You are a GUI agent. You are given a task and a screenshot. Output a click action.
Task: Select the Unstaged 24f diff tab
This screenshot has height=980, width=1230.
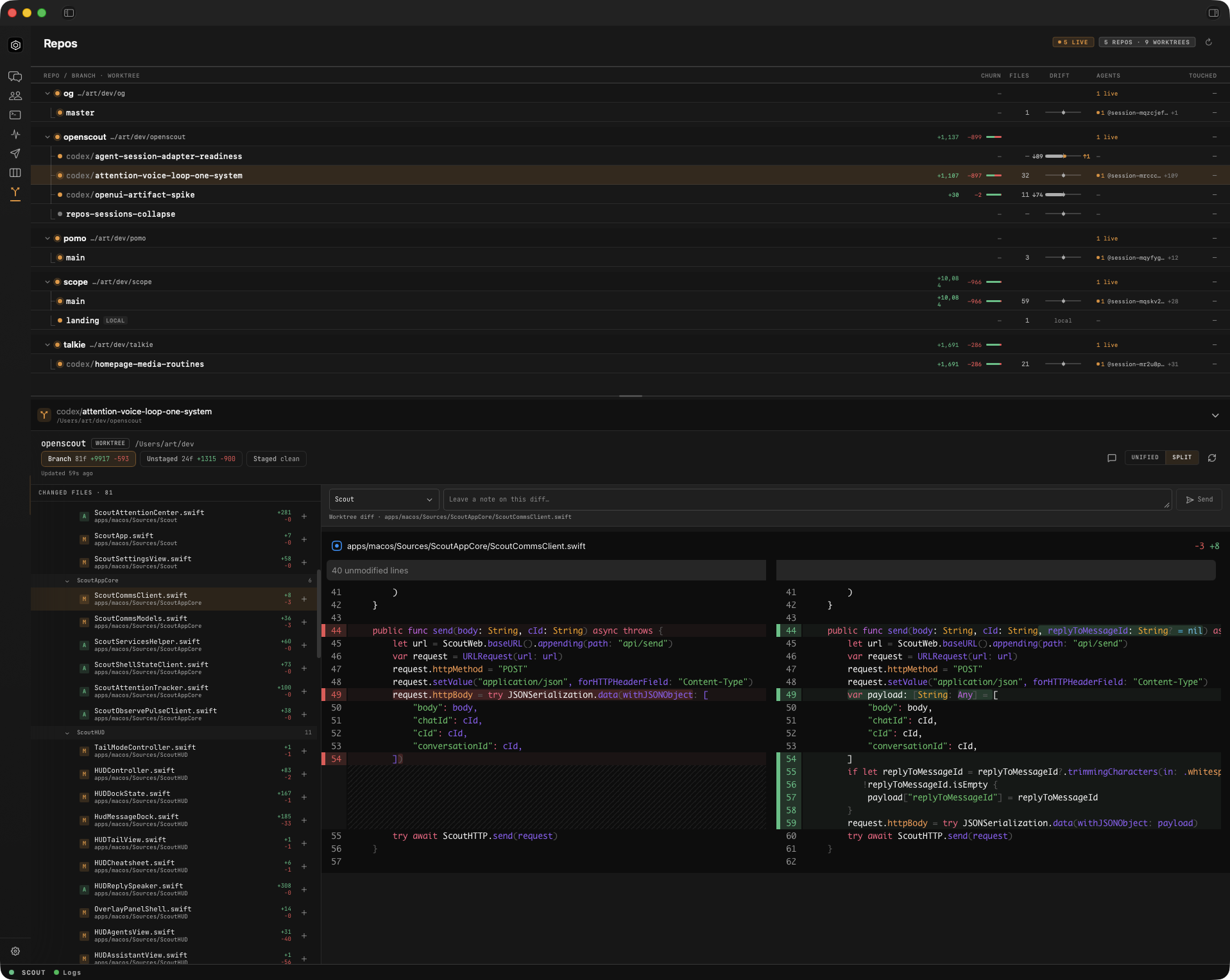(x=191, y=459)
